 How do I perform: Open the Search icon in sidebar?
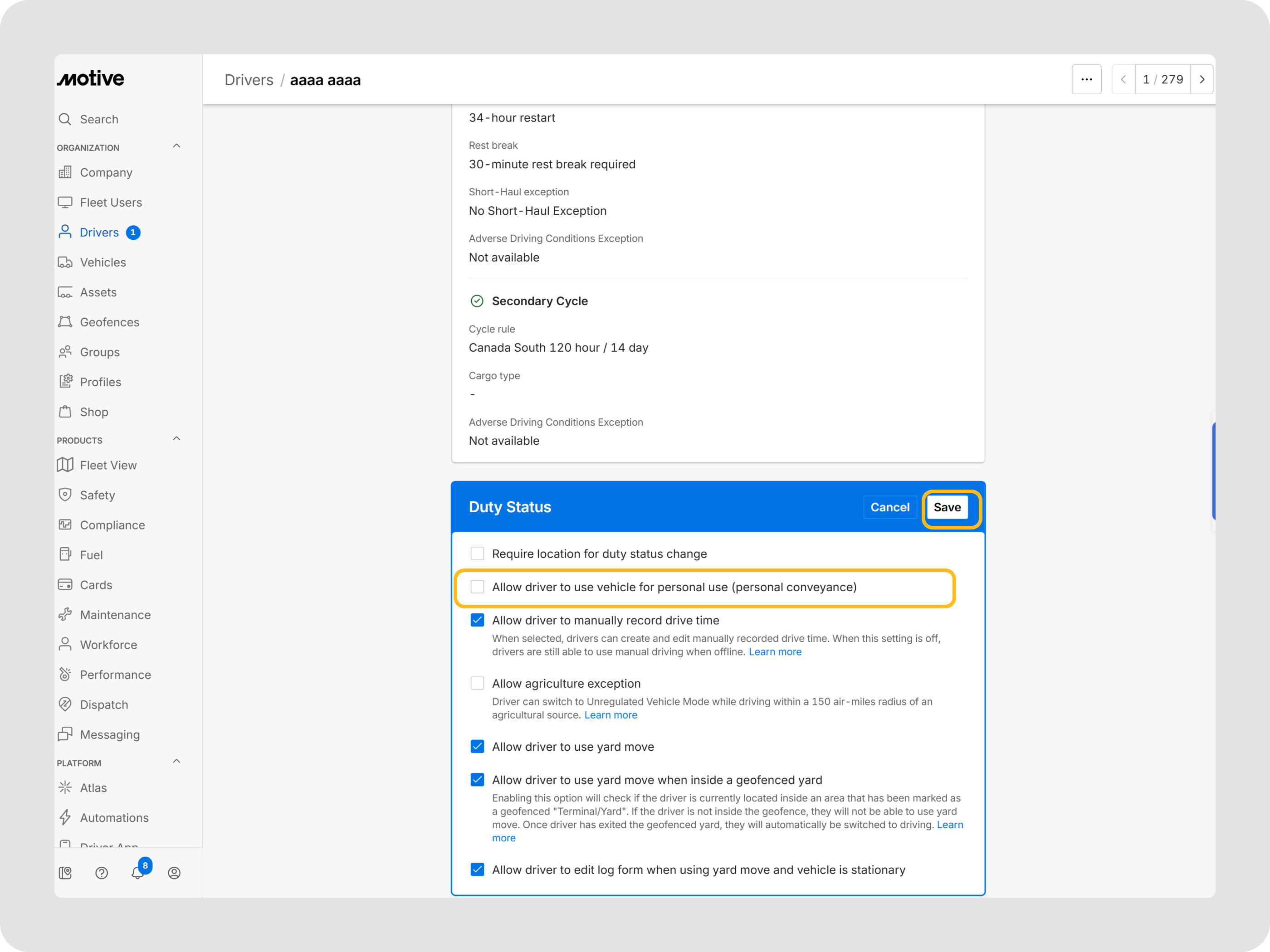click(65, 119)
